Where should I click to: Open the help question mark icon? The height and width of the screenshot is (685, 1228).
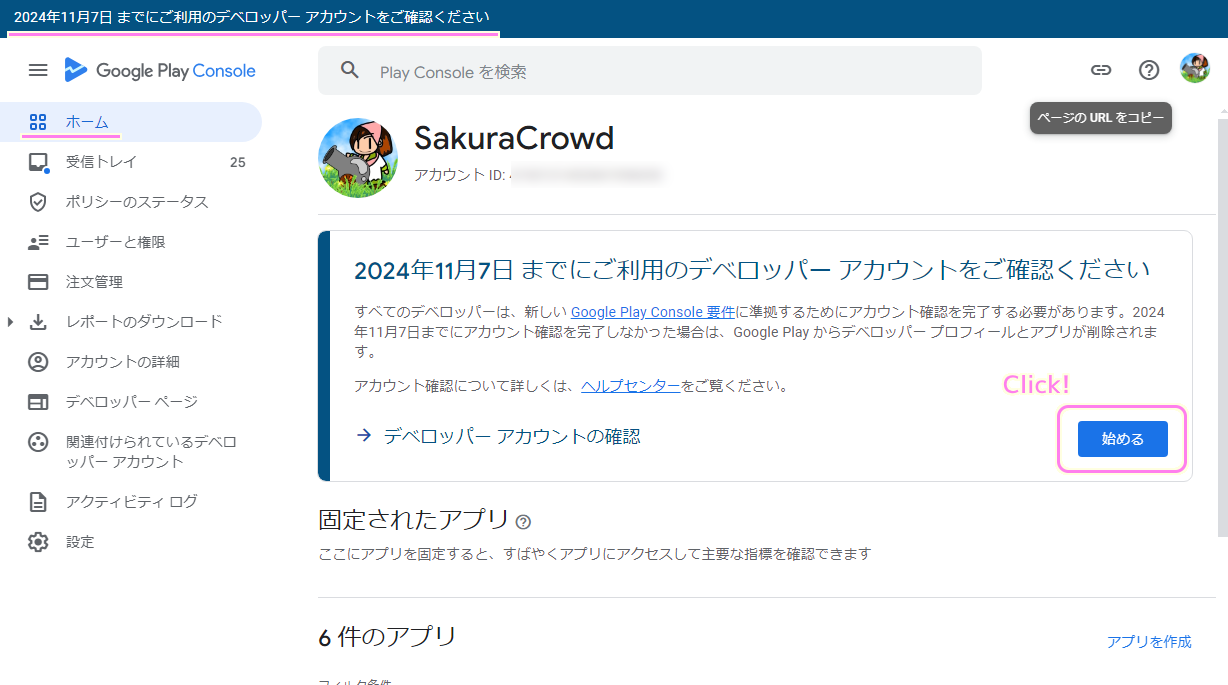[x=1149, y=70]
